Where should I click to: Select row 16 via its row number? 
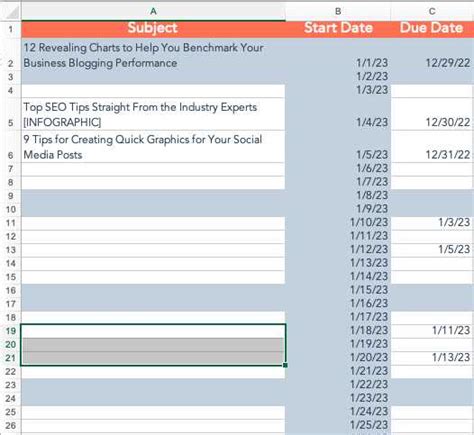click(11, 291)
